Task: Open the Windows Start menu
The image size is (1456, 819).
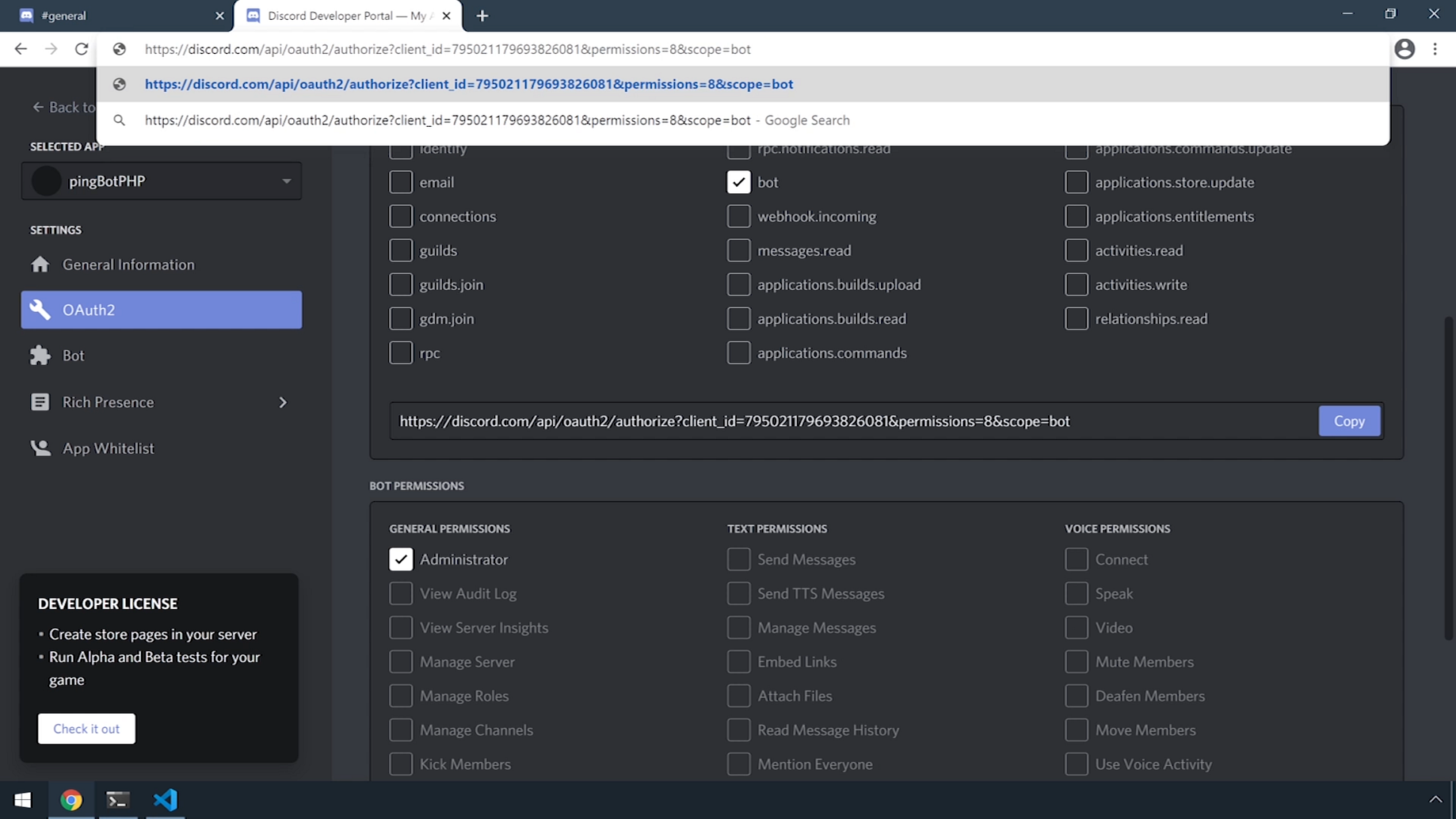Action: [22, 800]
